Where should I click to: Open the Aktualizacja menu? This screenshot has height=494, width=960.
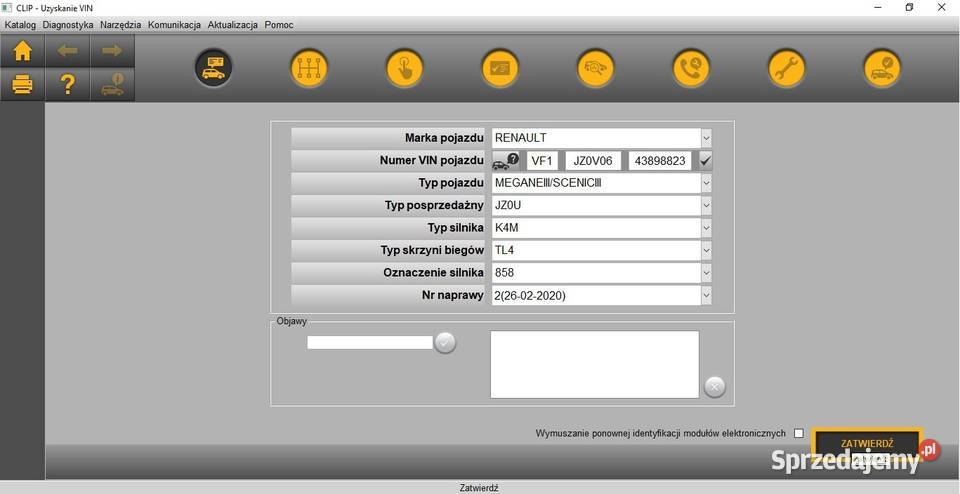coord(233,24)
